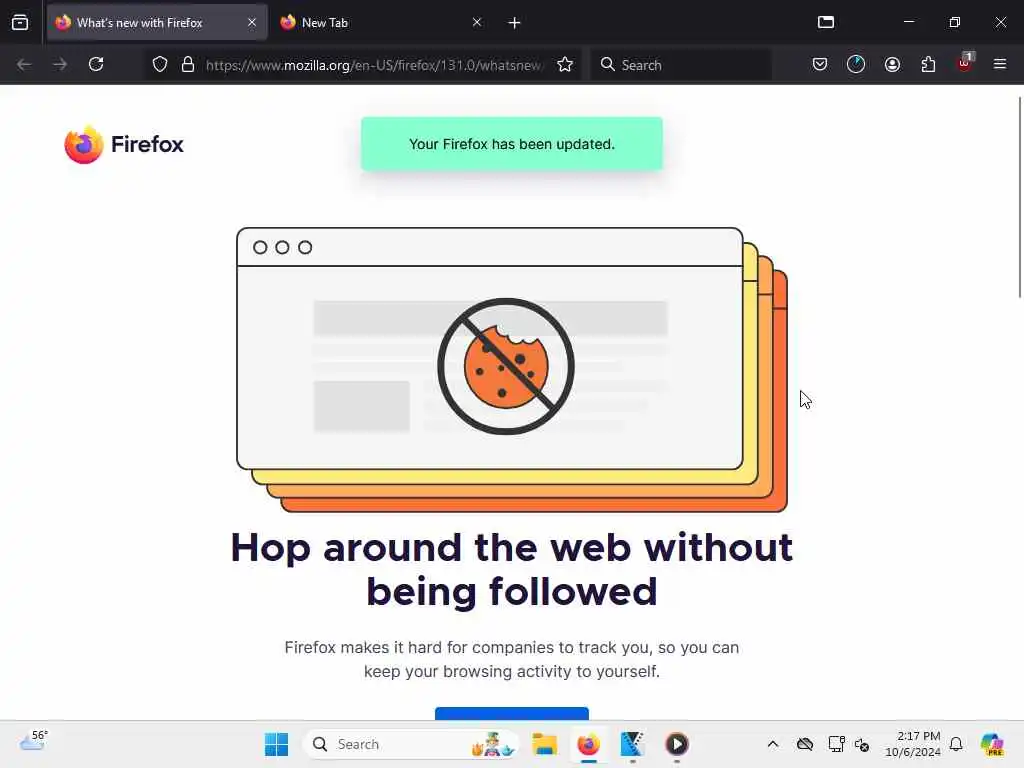Click the Your Firefox has been updated banner

coord(512,144)
